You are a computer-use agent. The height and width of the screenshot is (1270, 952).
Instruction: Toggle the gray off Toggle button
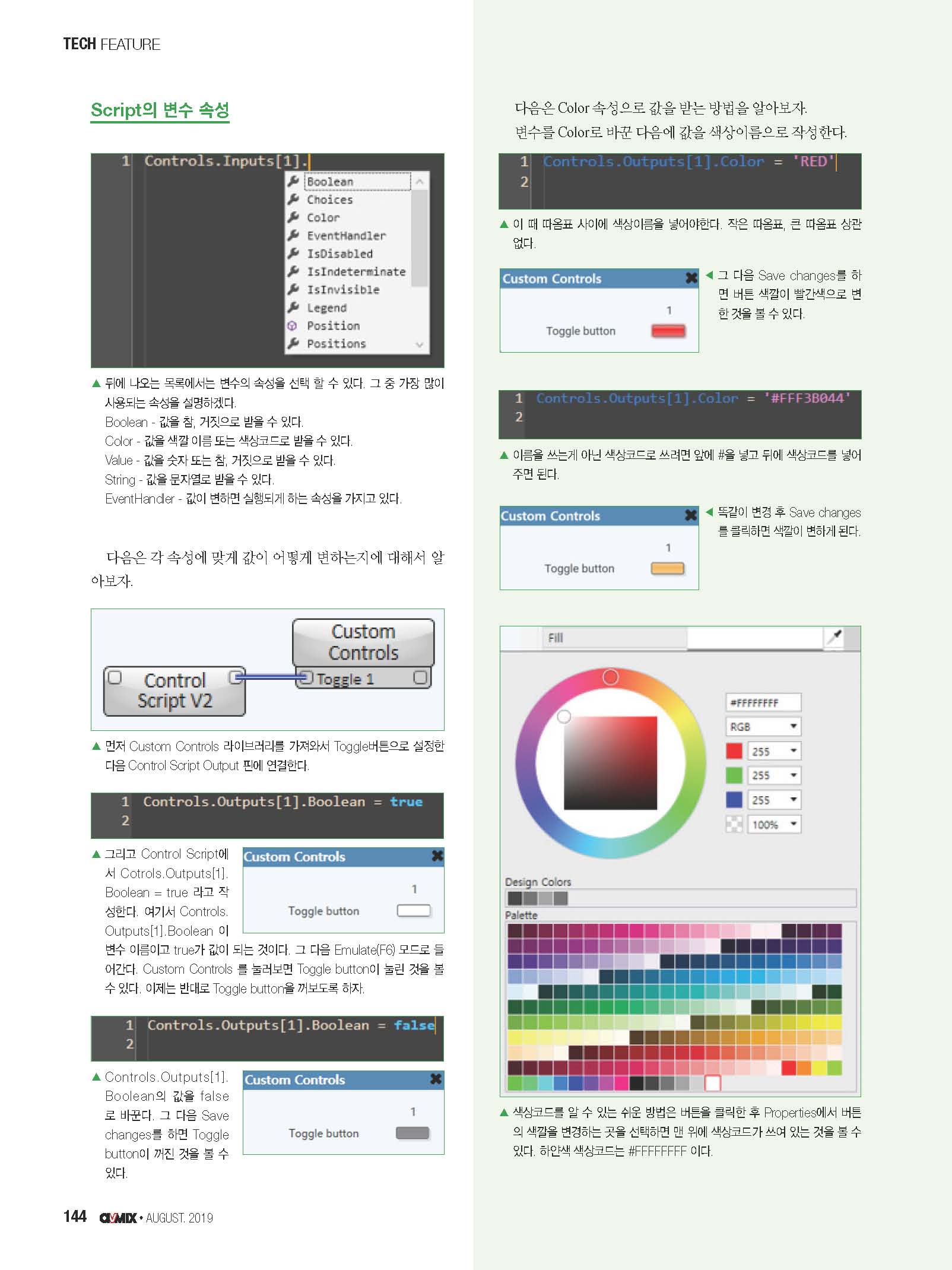(x=412, y=1133)
